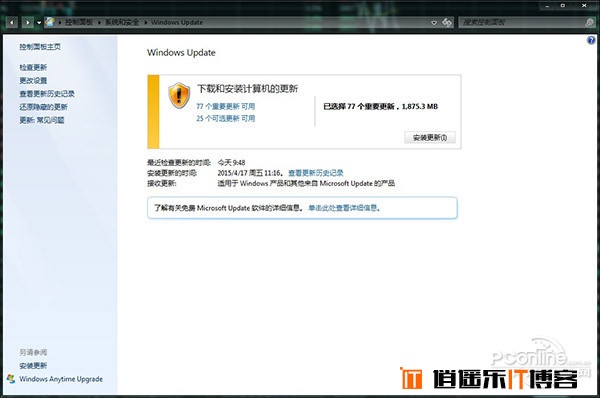Click 还原隐藏的更新 in the sidebar
The image size is (600, 398).
[43, 107]
